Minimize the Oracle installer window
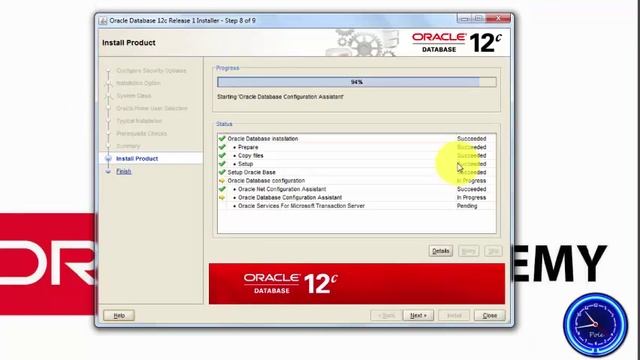The image size is (640, 360). tap(464, 18)
